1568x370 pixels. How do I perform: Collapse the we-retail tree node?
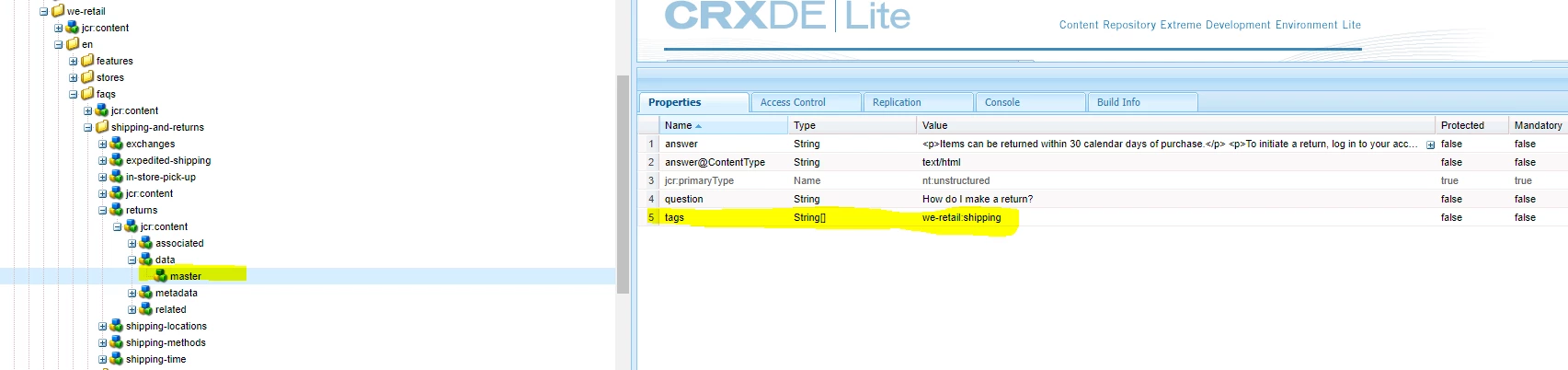point(43,12)
